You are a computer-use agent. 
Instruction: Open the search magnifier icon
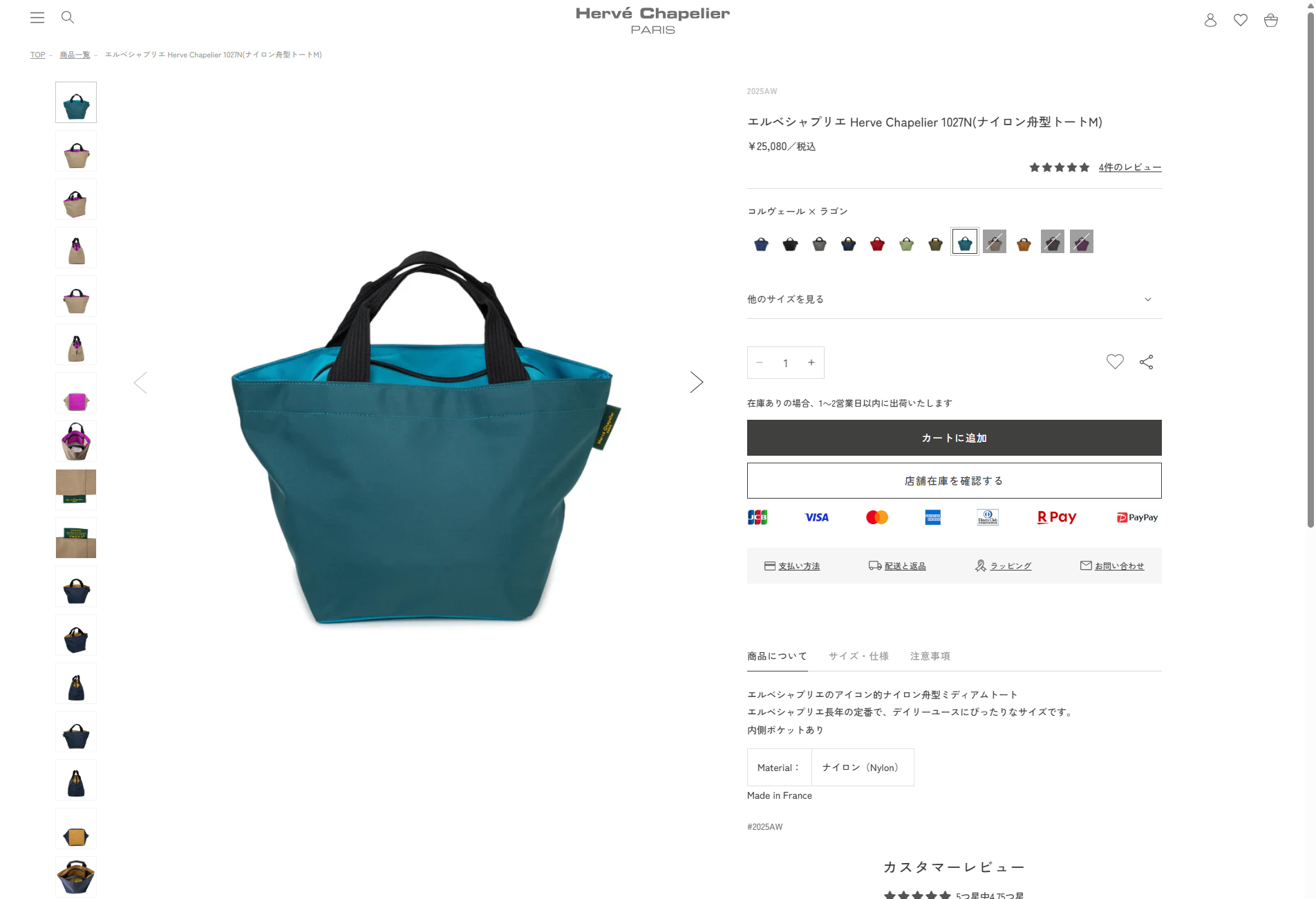click(x=68, y=17)
